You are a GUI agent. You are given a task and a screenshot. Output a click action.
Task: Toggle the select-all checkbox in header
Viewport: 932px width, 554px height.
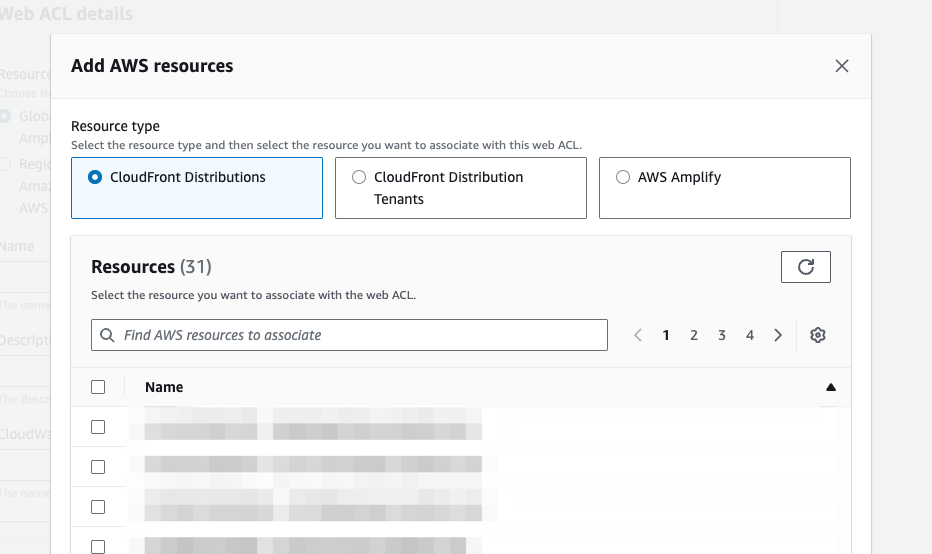[98, 387]
